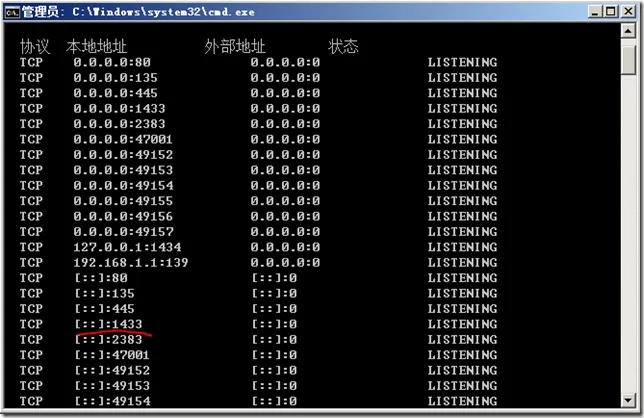The image size is (644, 418).
Task: Click LISTENING state in 192.168.1.1:139 row
Action: click(462, 262)
